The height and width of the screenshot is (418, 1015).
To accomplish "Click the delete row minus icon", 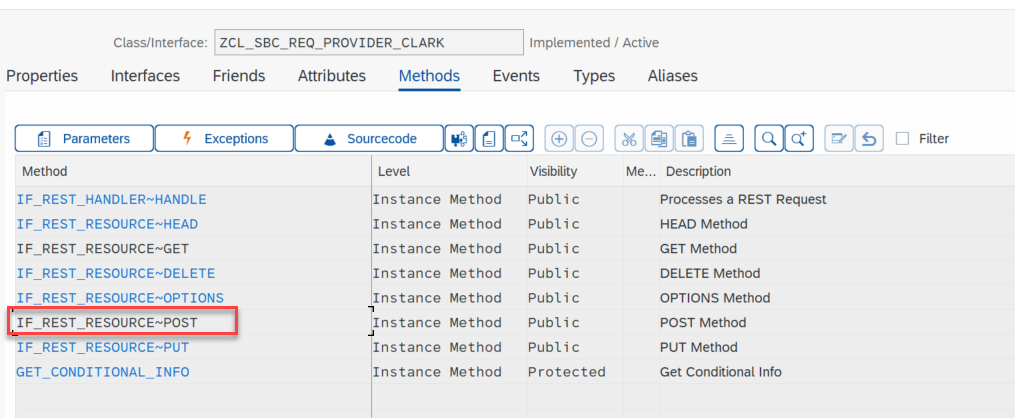I will (x=588, y=138).
